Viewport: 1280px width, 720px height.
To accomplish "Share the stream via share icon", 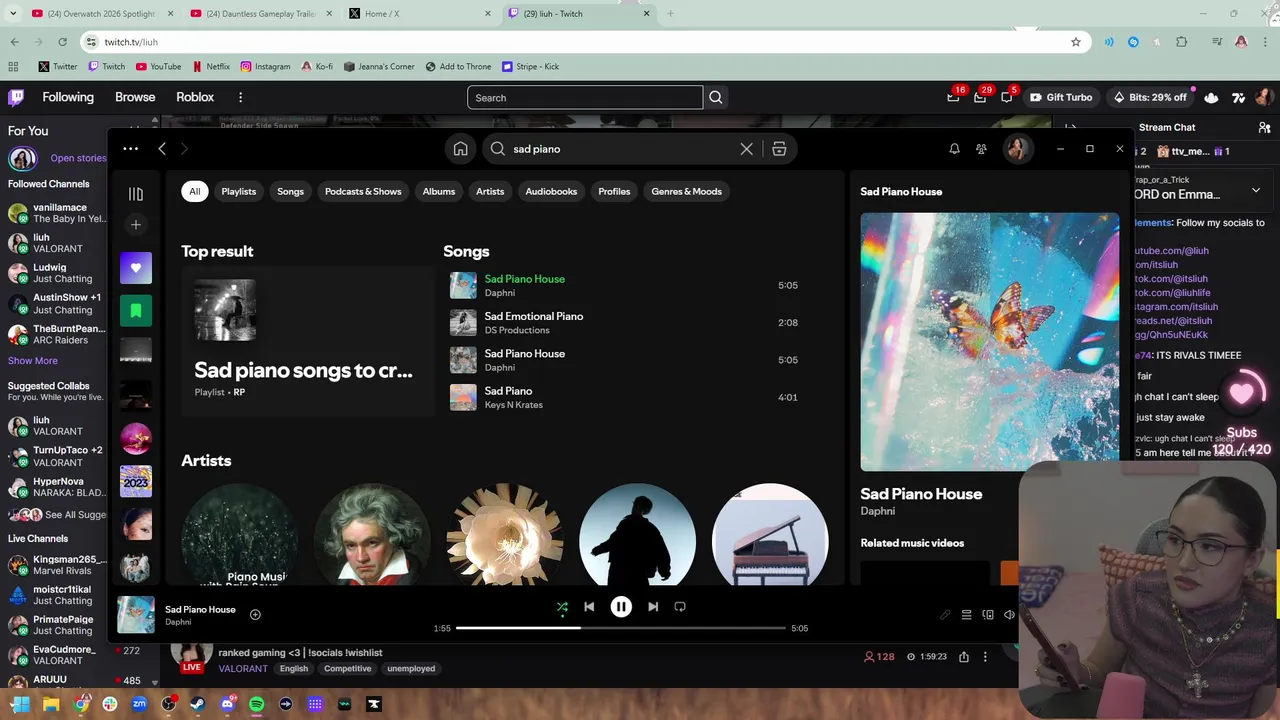I will tap(964, 657).
